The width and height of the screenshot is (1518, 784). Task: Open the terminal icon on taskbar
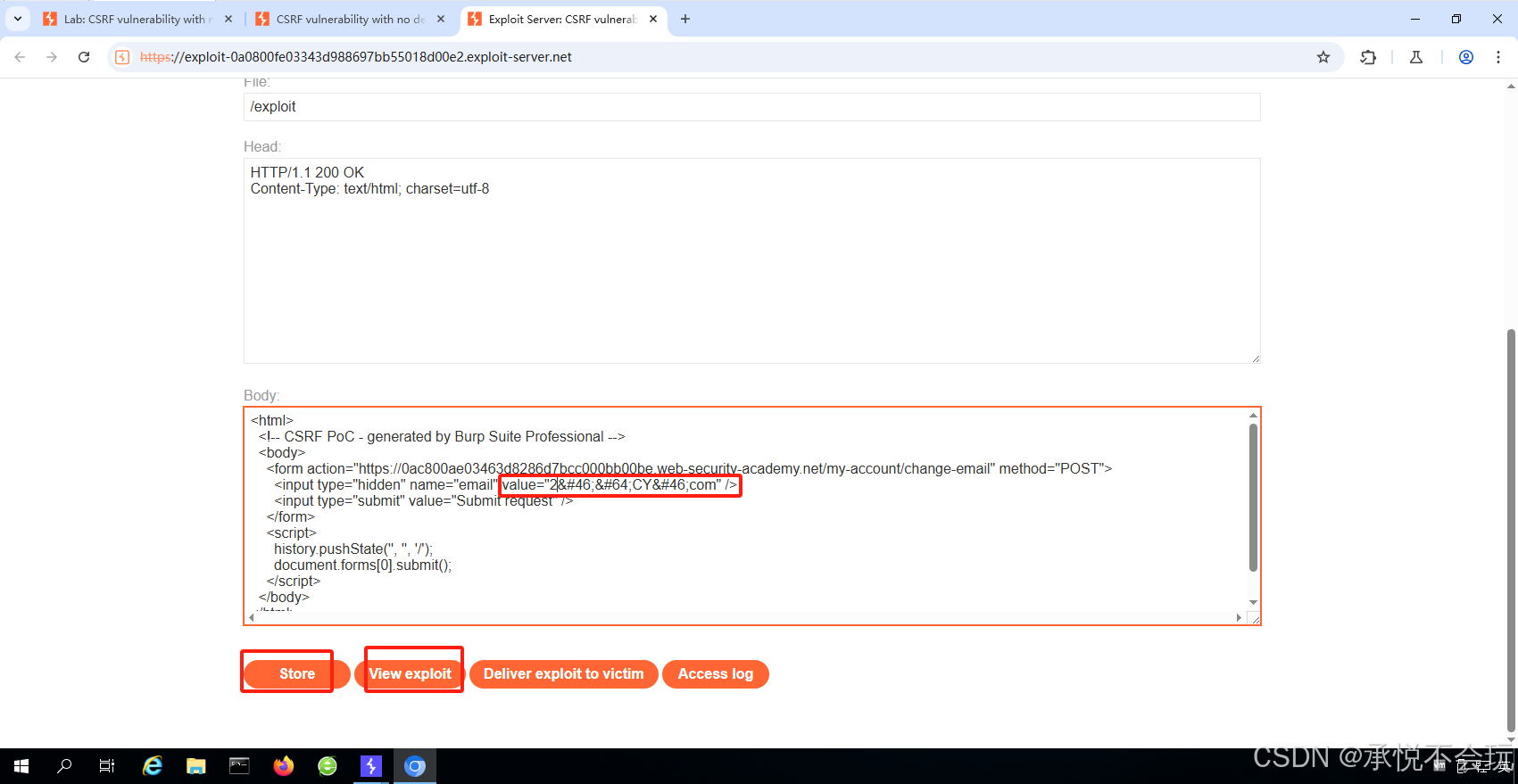(x=240, y=766)
